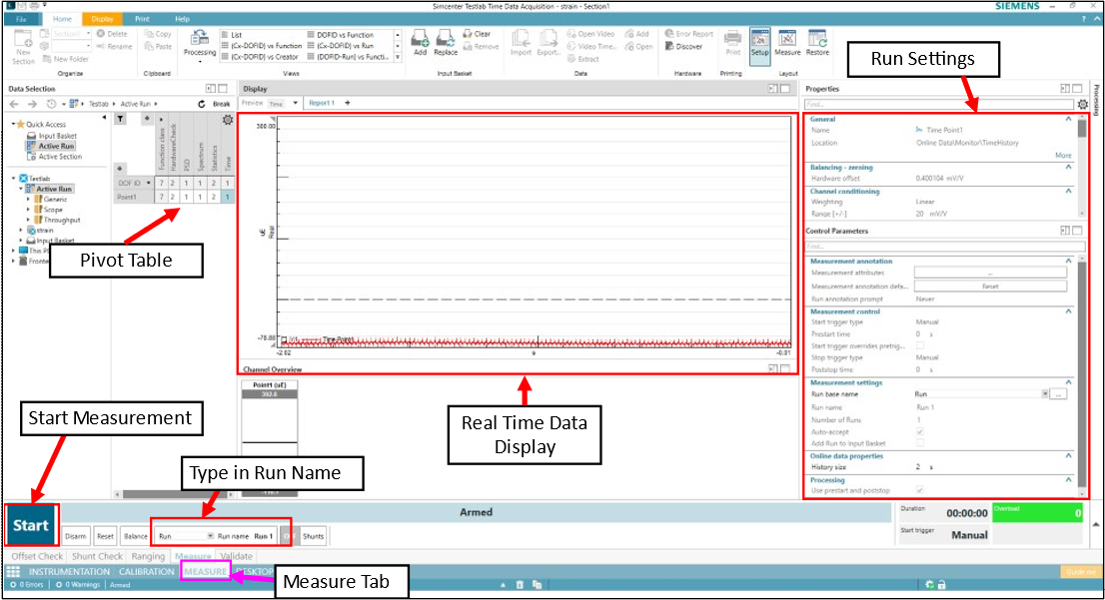1105x600 pixels.
Task: Open the File menu
Action: tap(21, 19)
